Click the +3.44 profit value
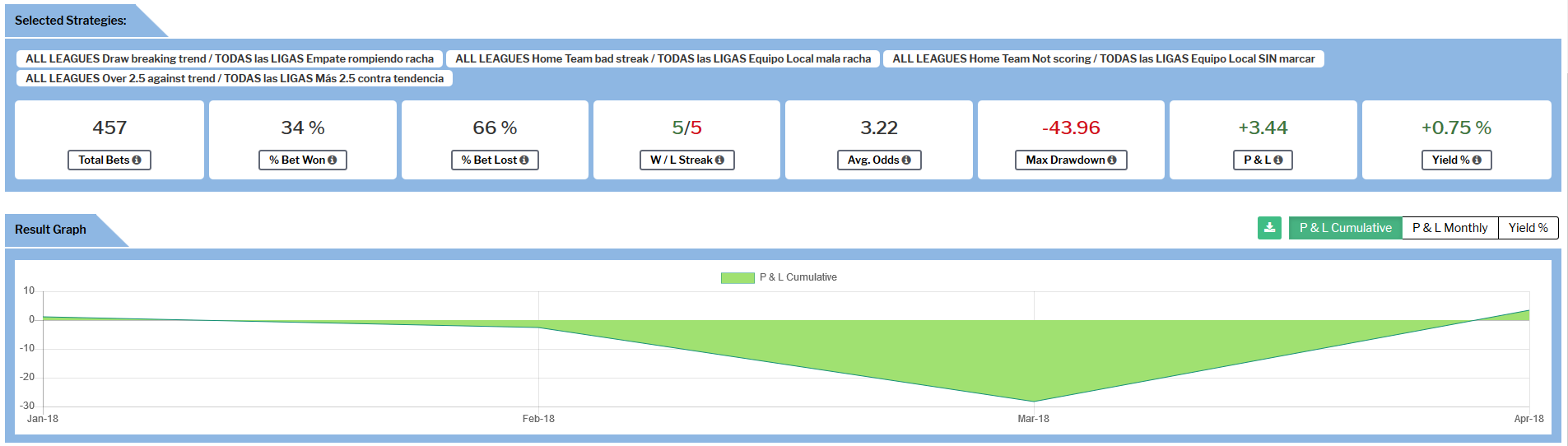1568x446 pixels. [x=1263, y=128]
